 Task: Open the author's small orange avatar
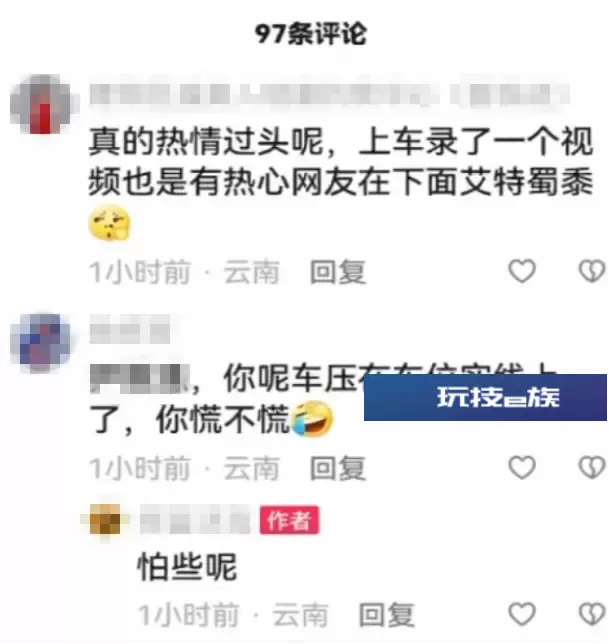[x=106, y=520]
